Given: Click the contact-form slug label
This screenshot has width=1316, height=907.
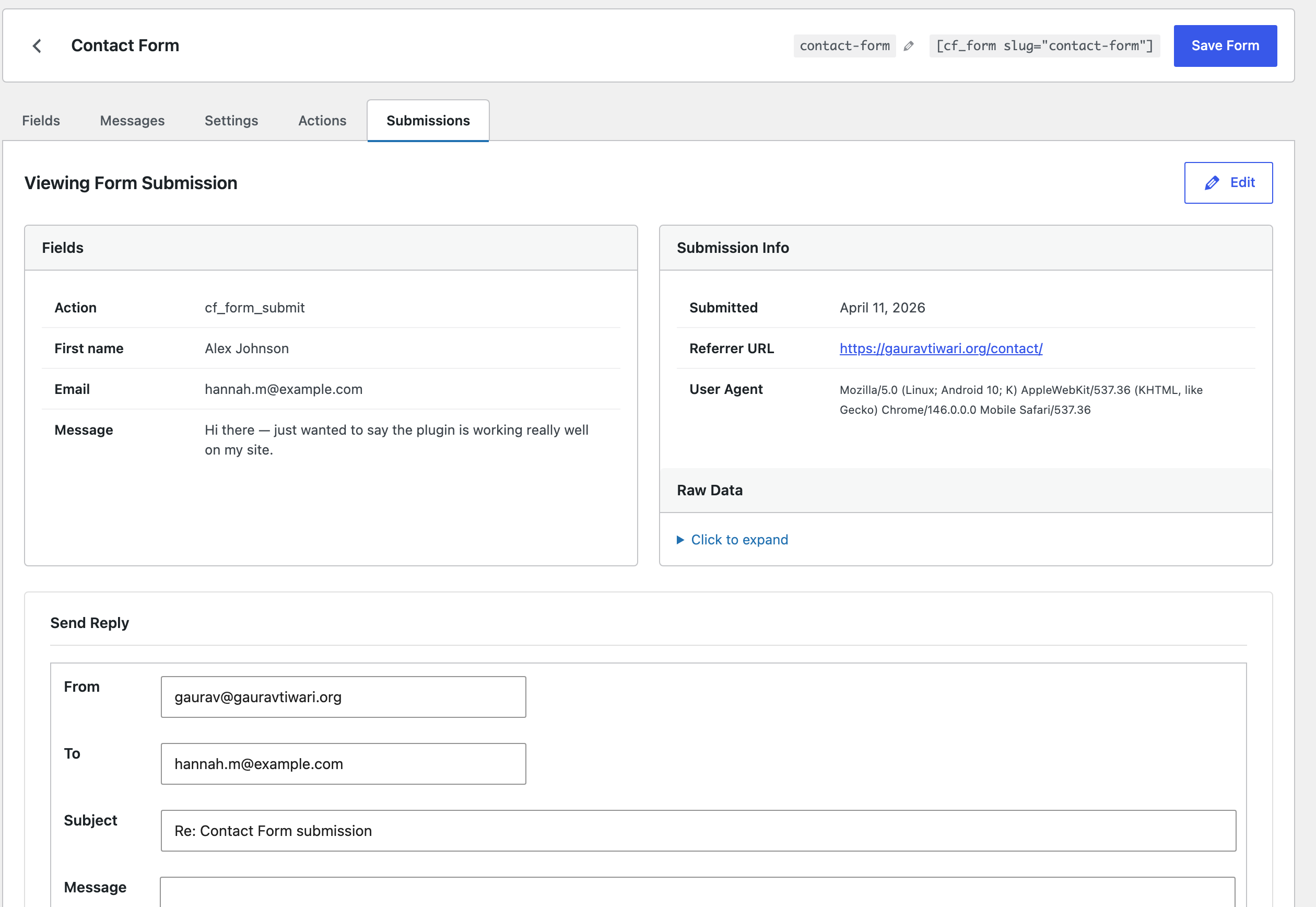Looking at the screenshot, I should click(x=844, y=46).
